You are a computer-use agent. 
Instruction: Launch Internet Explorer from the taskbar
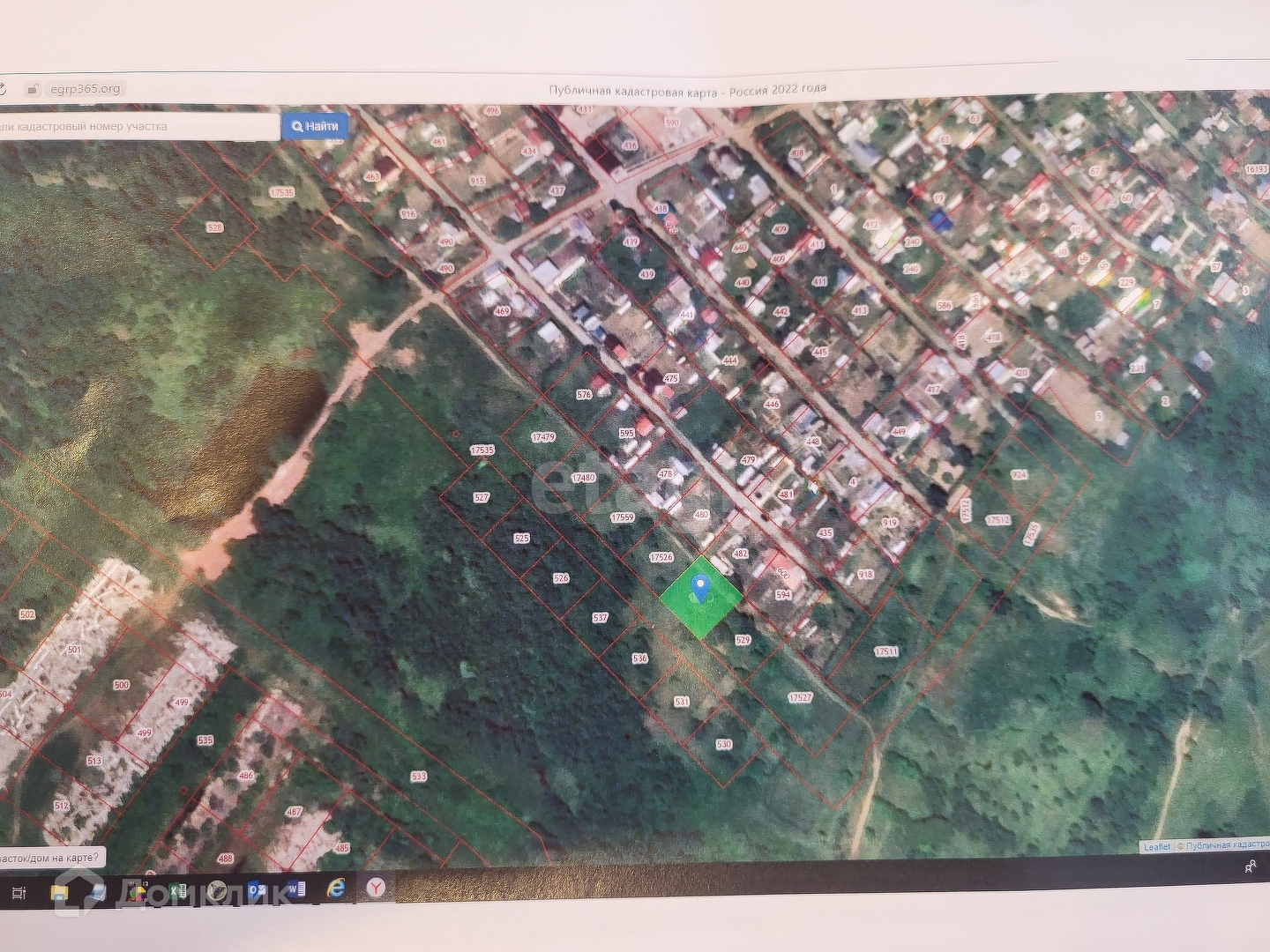pos(336,889)
